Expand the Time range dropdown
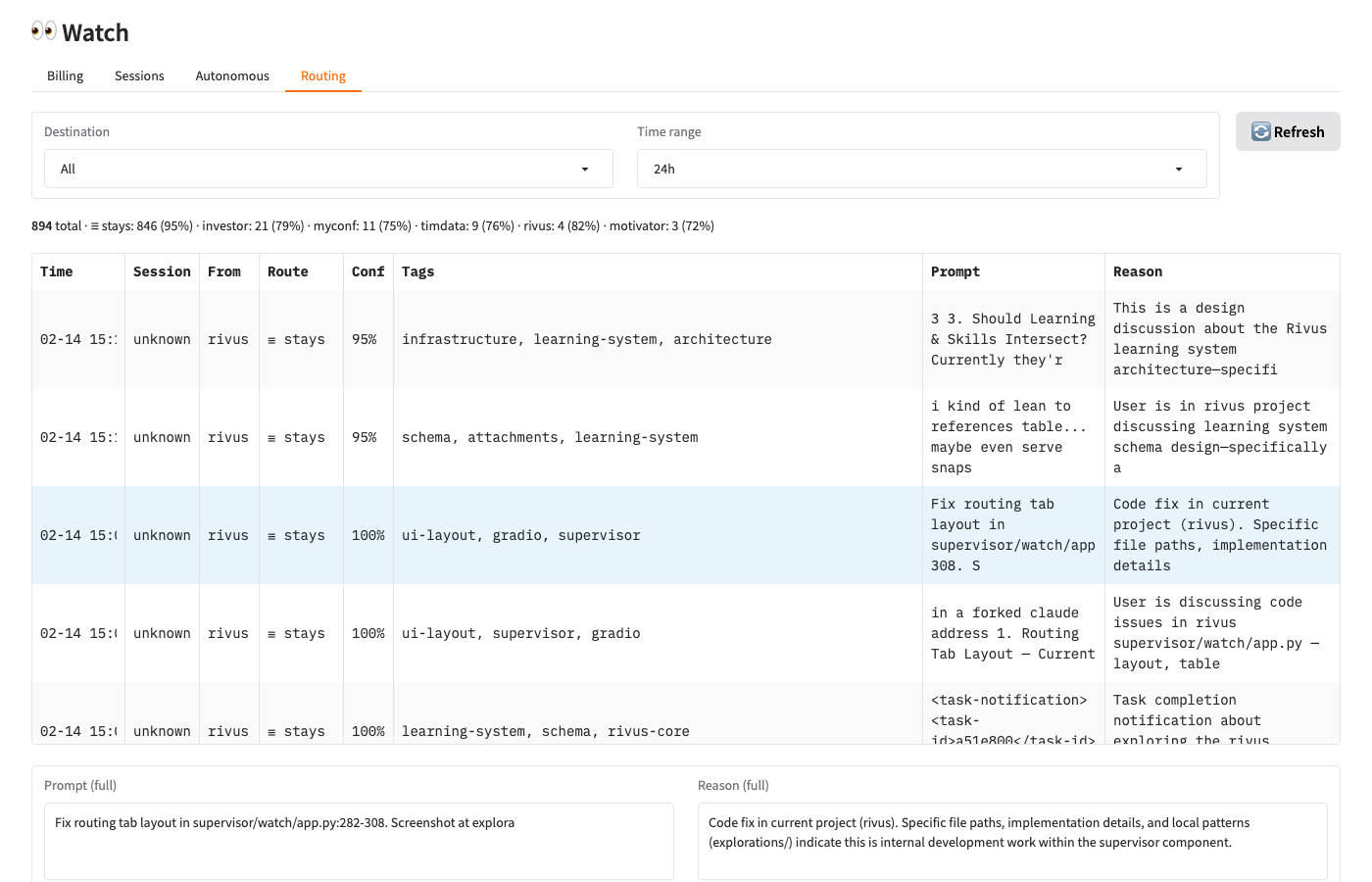 click(x=921, y=170)
